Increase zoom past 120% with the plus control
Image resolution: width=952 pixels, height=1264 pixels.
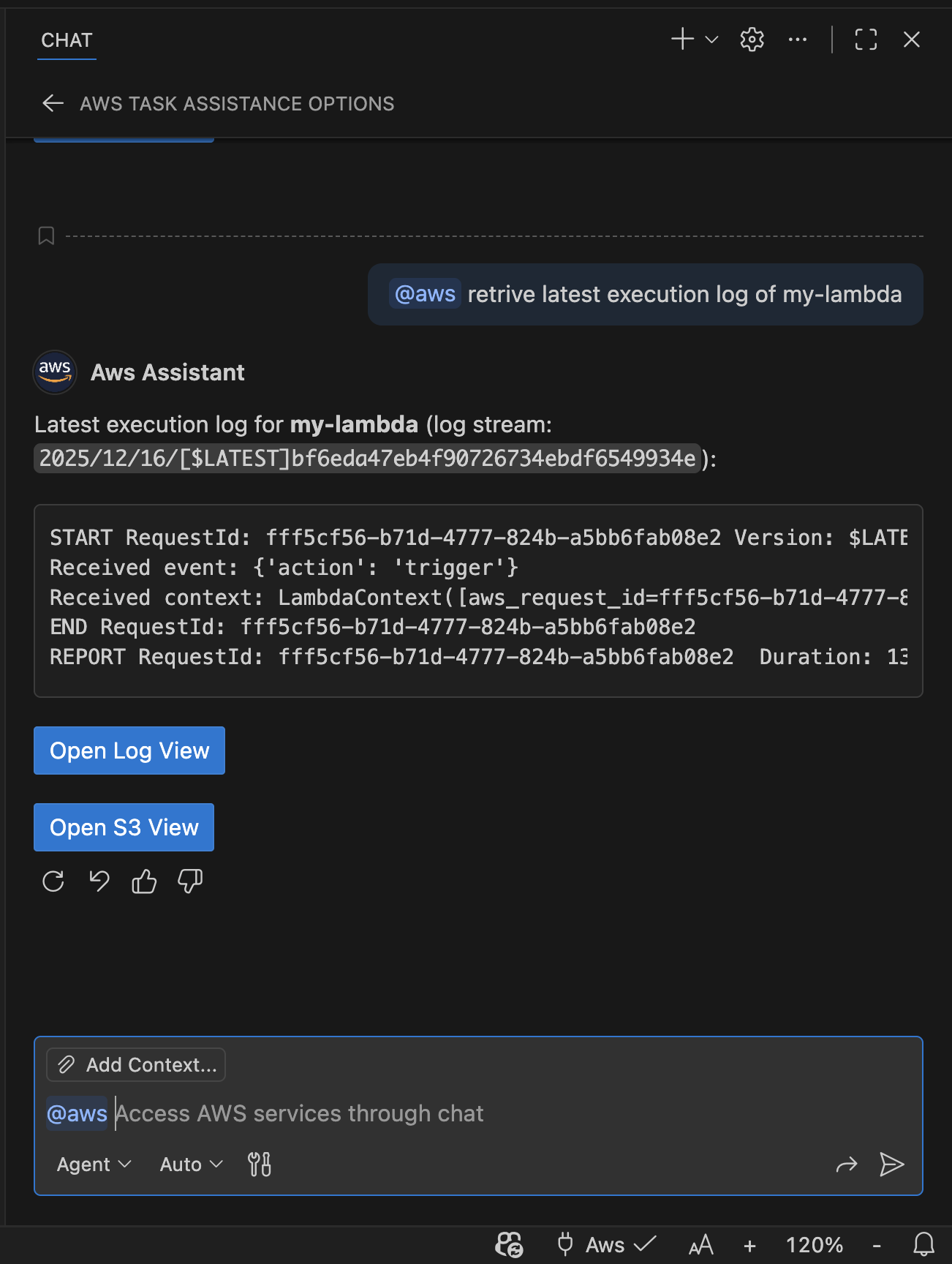coord(749,1244)
